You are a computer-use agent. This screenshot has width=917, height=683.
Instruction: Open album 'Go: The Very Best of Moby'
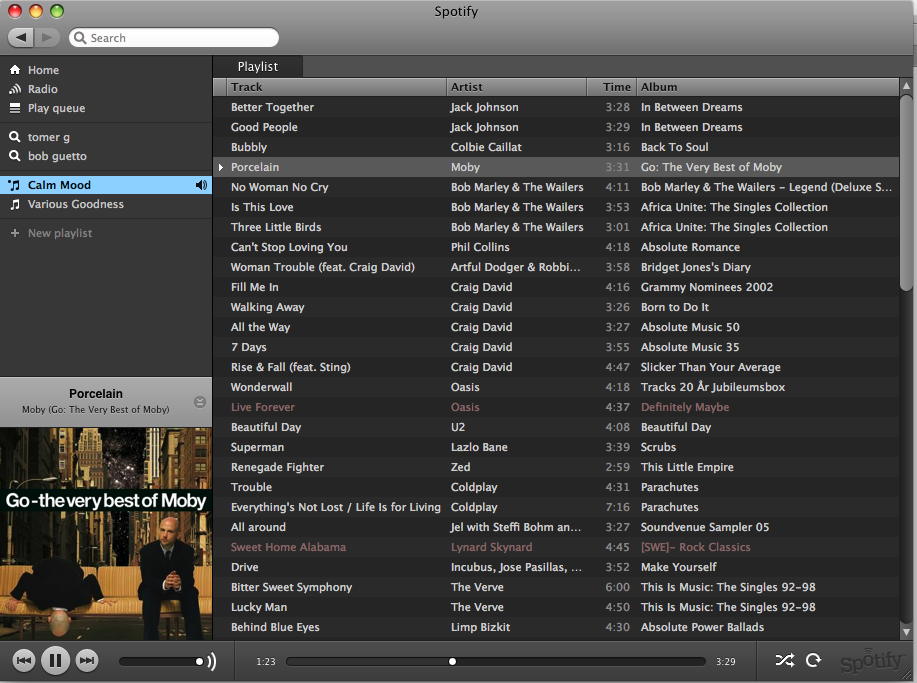click(711, 167)
